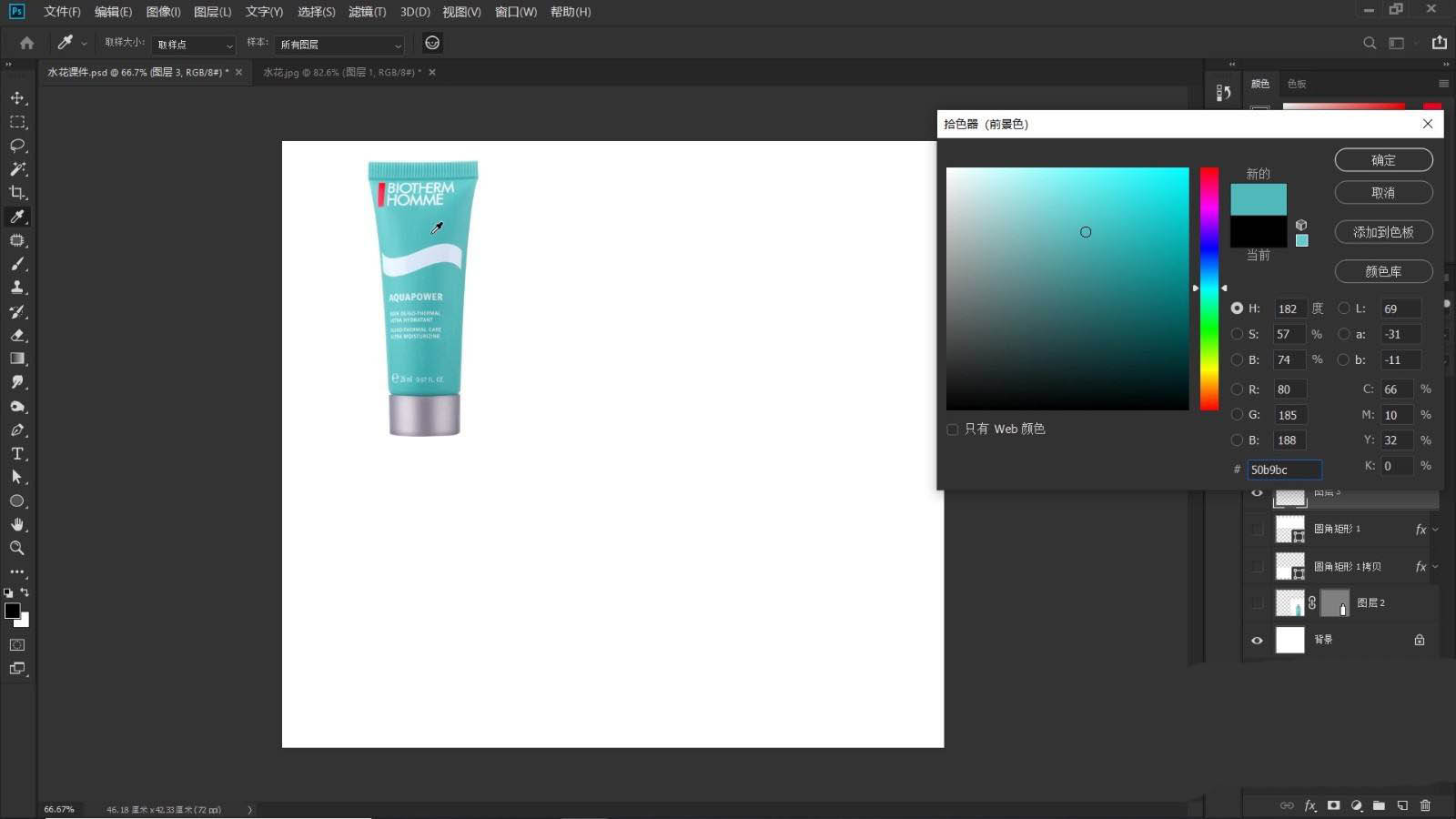Switch to the 色板 panel tab
The width and height of the screenshot is (1456, 819).
coord(1297,84)
